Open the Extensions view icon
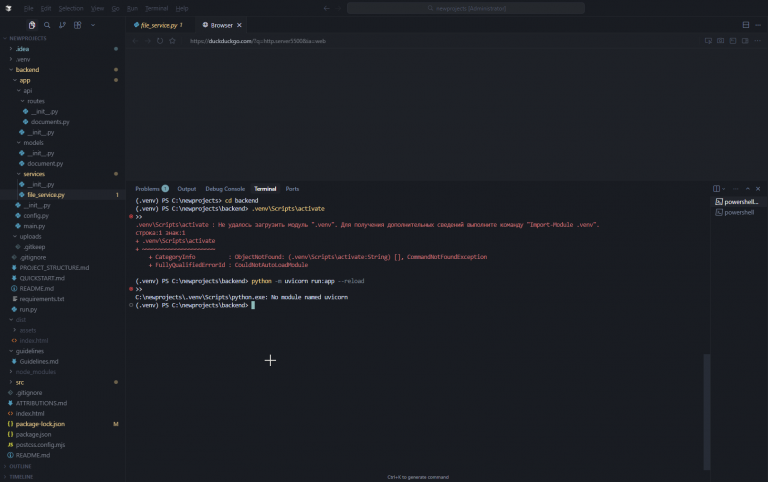Image resolution: width=768 pixels, height=482 pixels. point(77,25)
